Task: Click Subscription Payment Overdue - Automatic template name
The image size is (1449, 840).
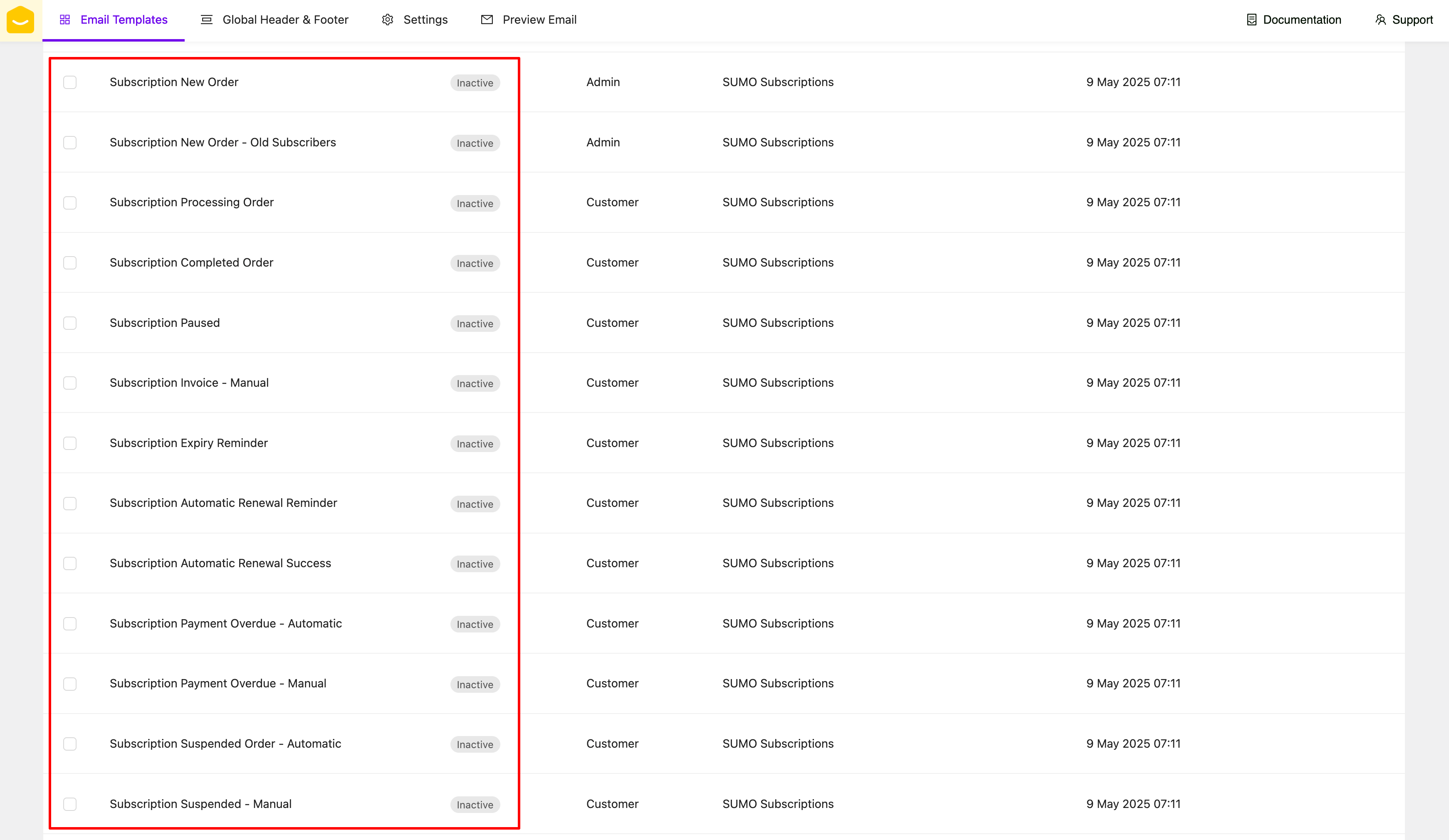Action: [225, 624]
